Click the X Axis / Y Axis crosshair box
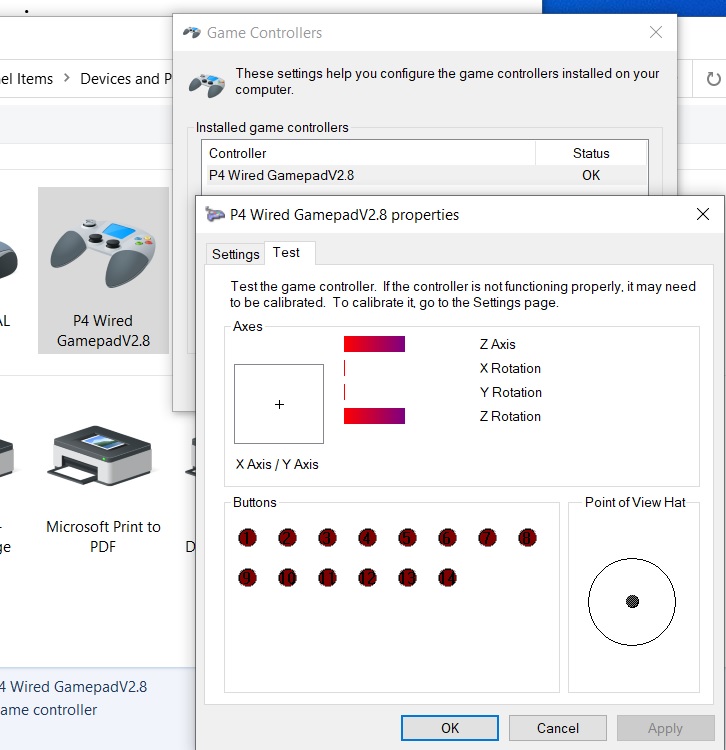726x750 pixels. pyautogui.click(x=279, y=404)
